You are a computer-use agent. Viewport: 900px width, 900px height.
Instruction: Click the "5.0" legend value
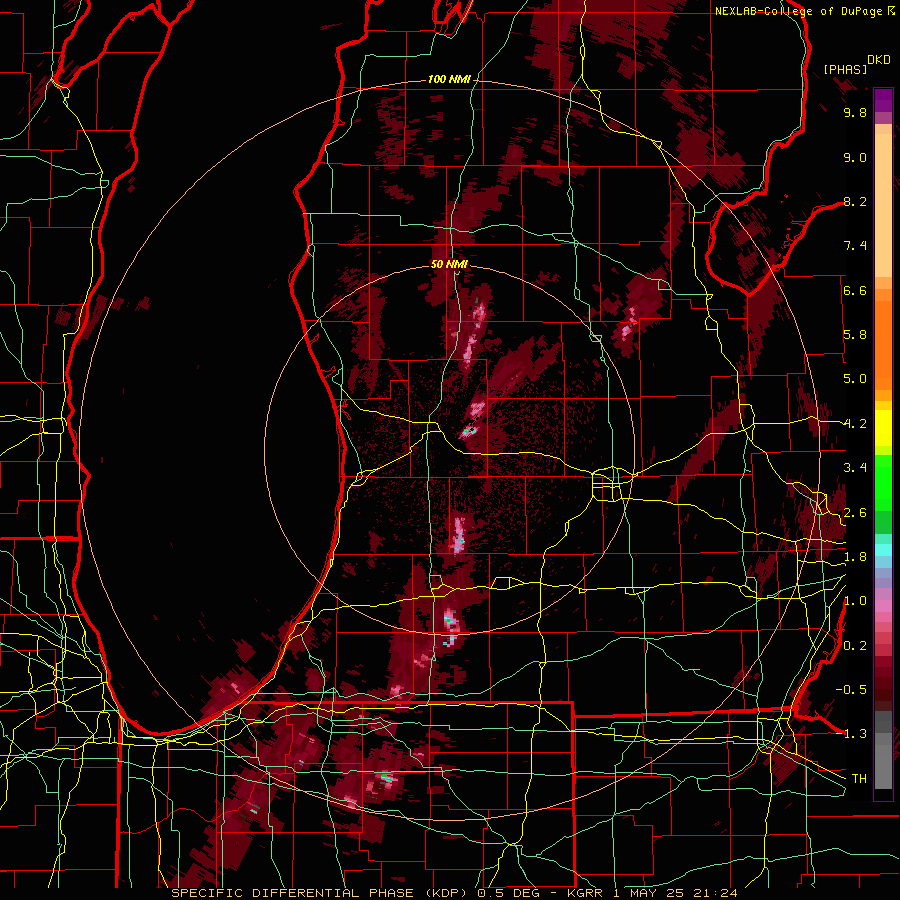click(855, 379)
